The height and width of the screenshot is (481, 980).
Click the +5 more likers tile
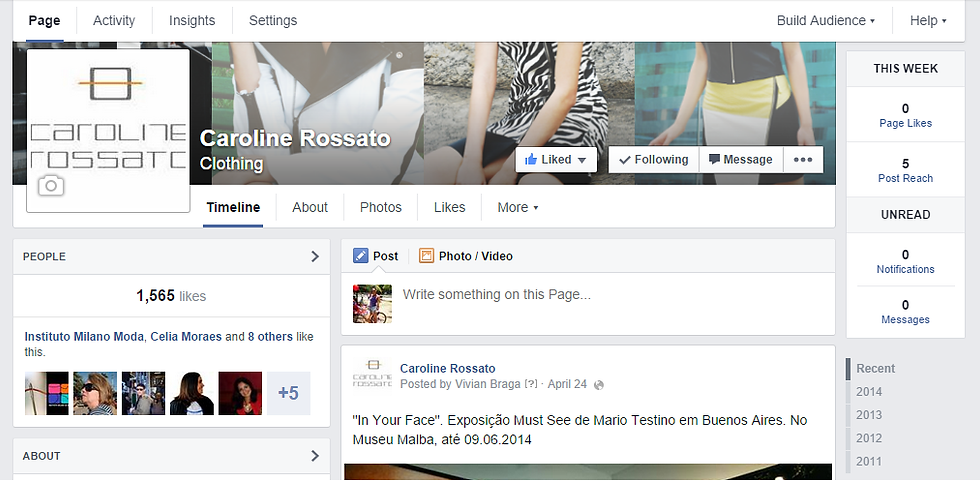[x=289, y=394]
